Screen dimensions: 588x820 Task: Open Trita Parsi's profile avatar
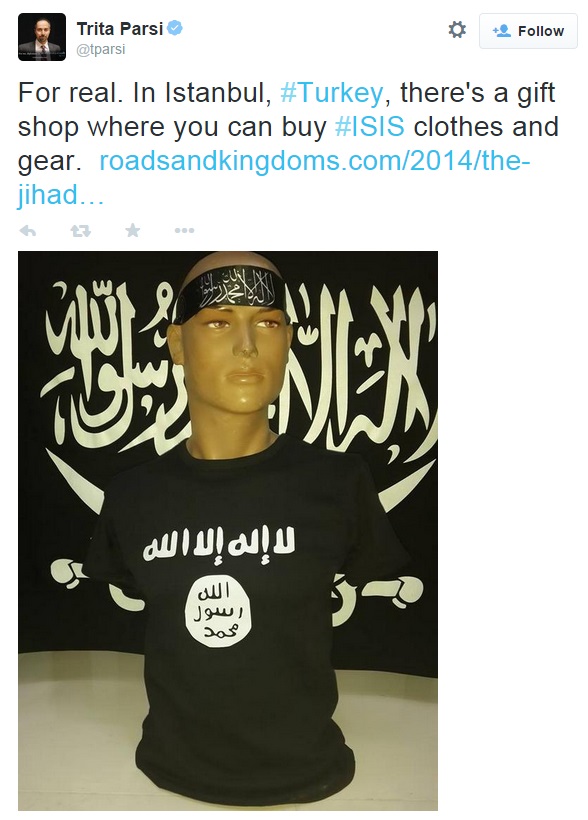coord(42,37)
